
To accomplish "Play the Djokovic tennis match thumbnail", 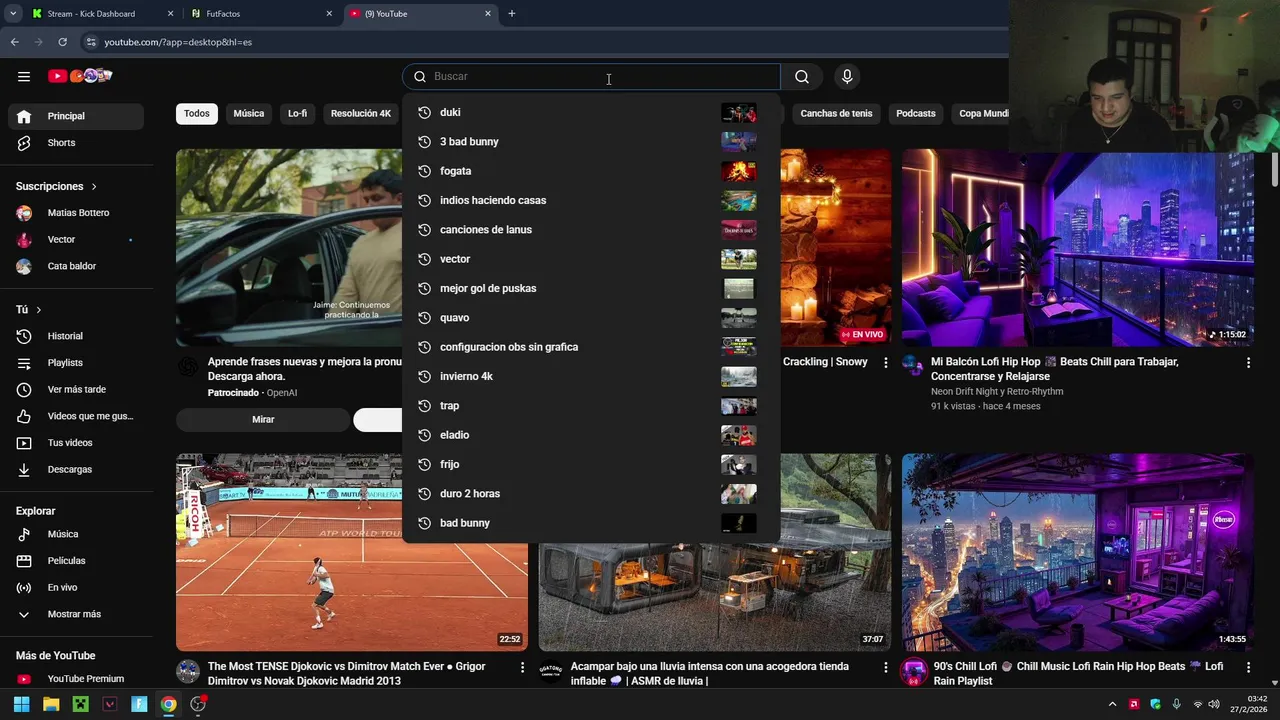I will tap(352, 552).
